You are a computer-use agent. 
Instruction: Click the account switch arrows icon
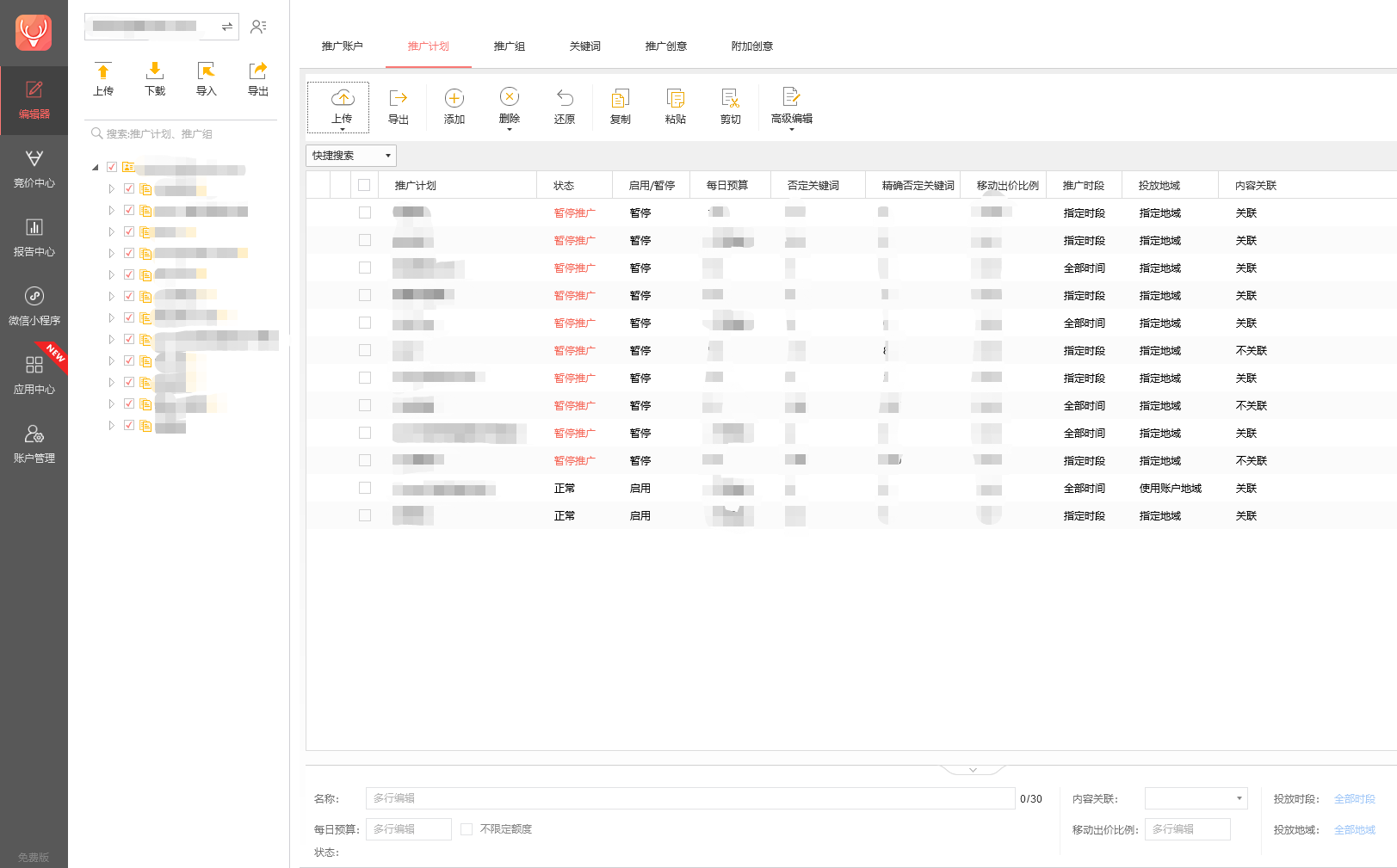227,27
